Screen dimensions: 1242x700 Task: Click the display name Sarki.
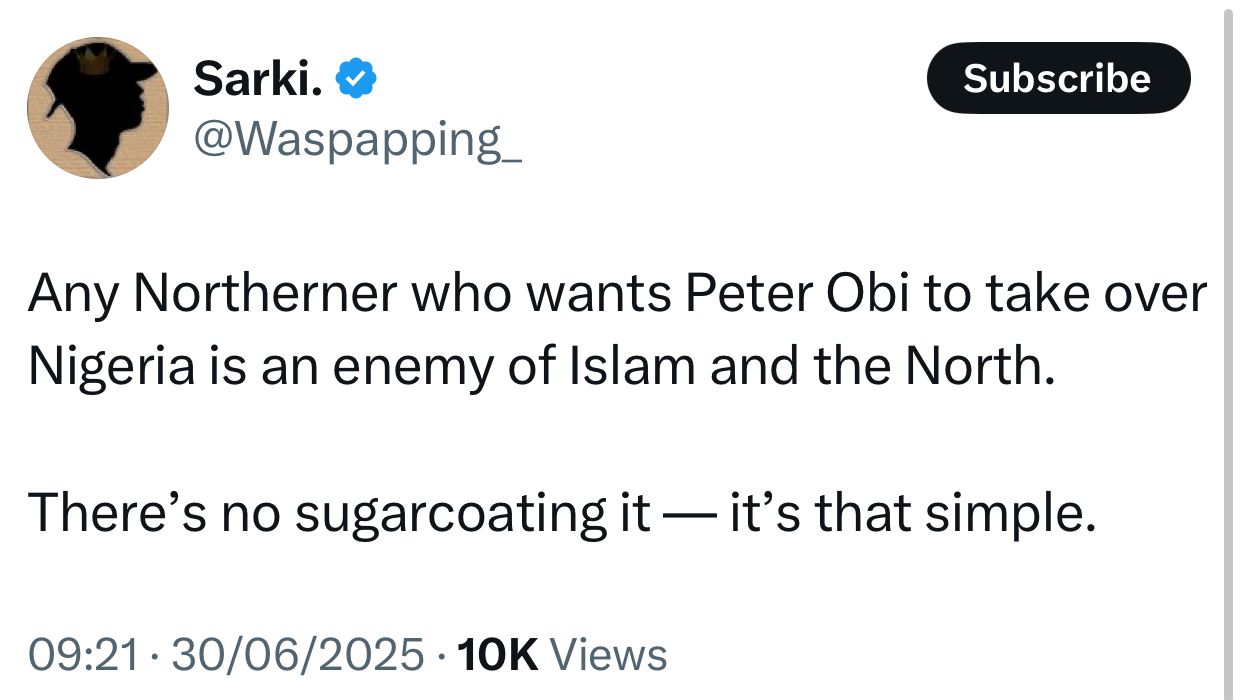click(x=257, y=78)
